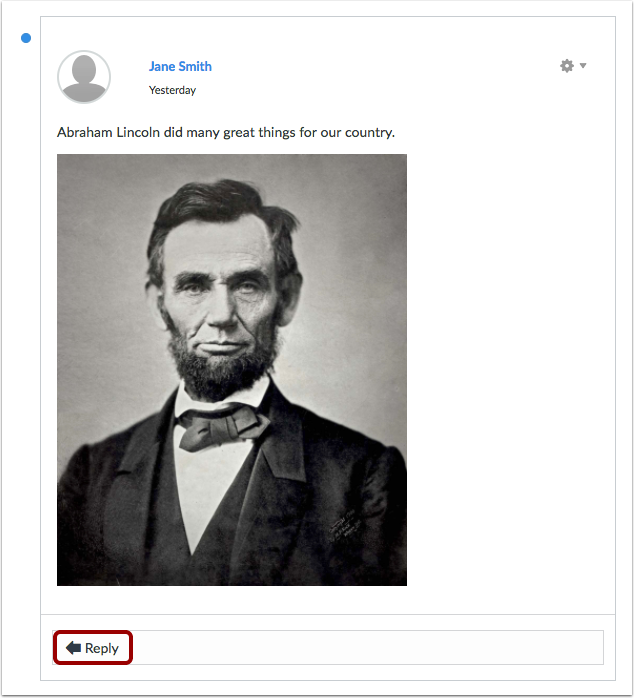Expand the dropdown arrow beside the gear

click(x=583, y=66)
